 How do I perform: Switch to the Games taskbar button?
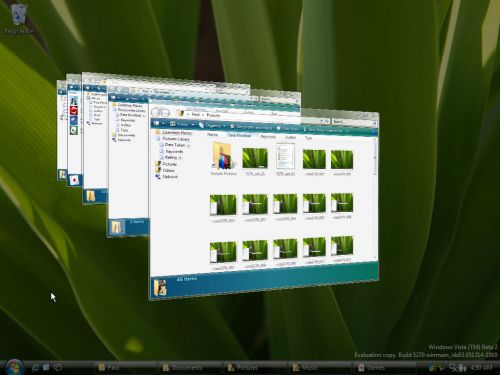coord(373,368)
